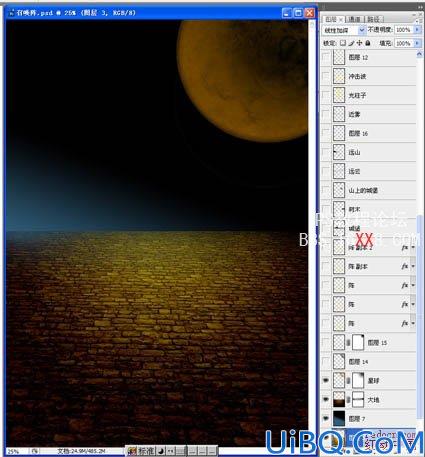Click the IME logo icon beside 标准
The width and height of the screenshot is (425, 457).
tap(132, 451)
